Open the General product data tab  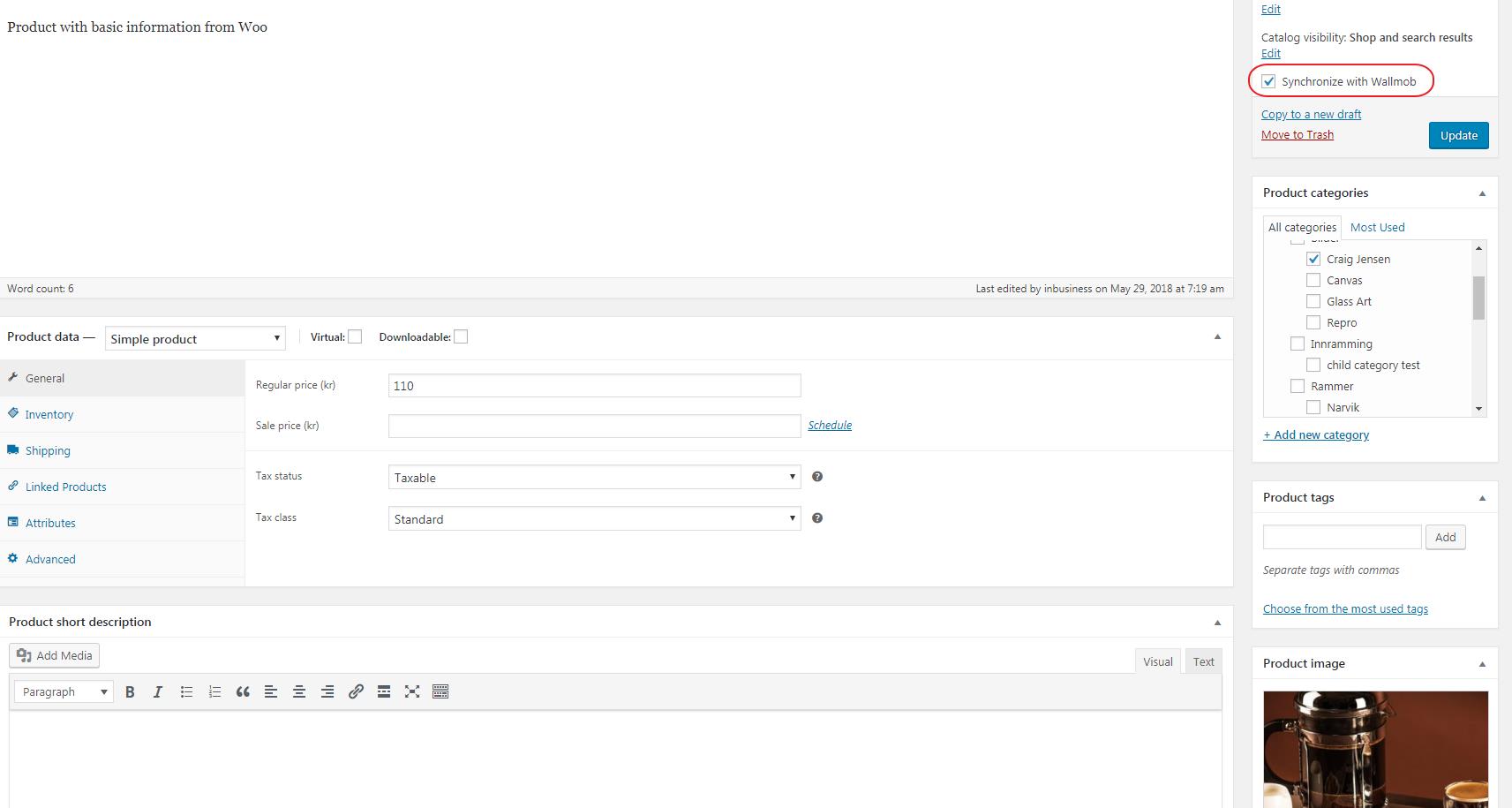(122, 378)
